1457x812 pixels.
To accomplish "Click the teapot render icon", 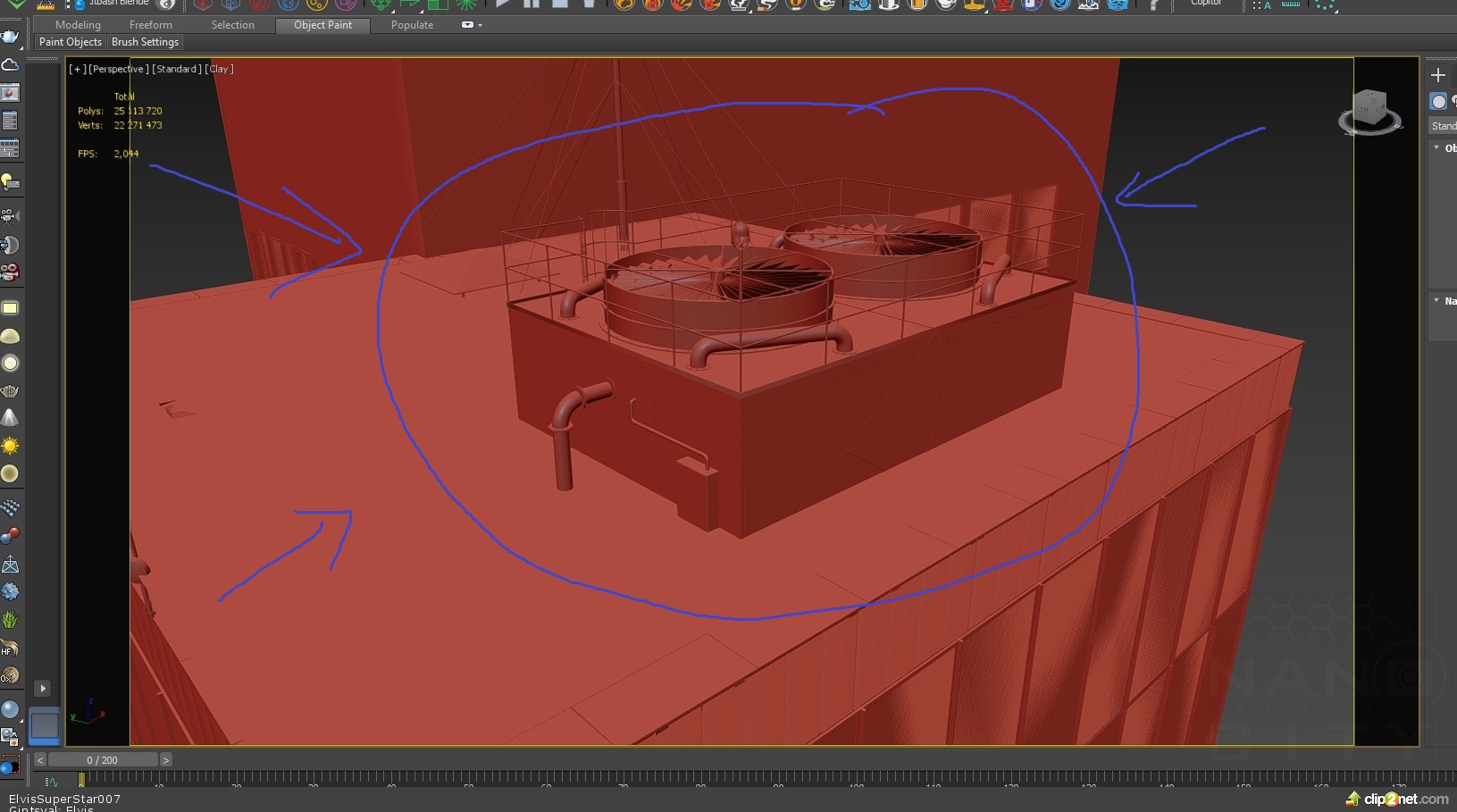I will (10, 38).
